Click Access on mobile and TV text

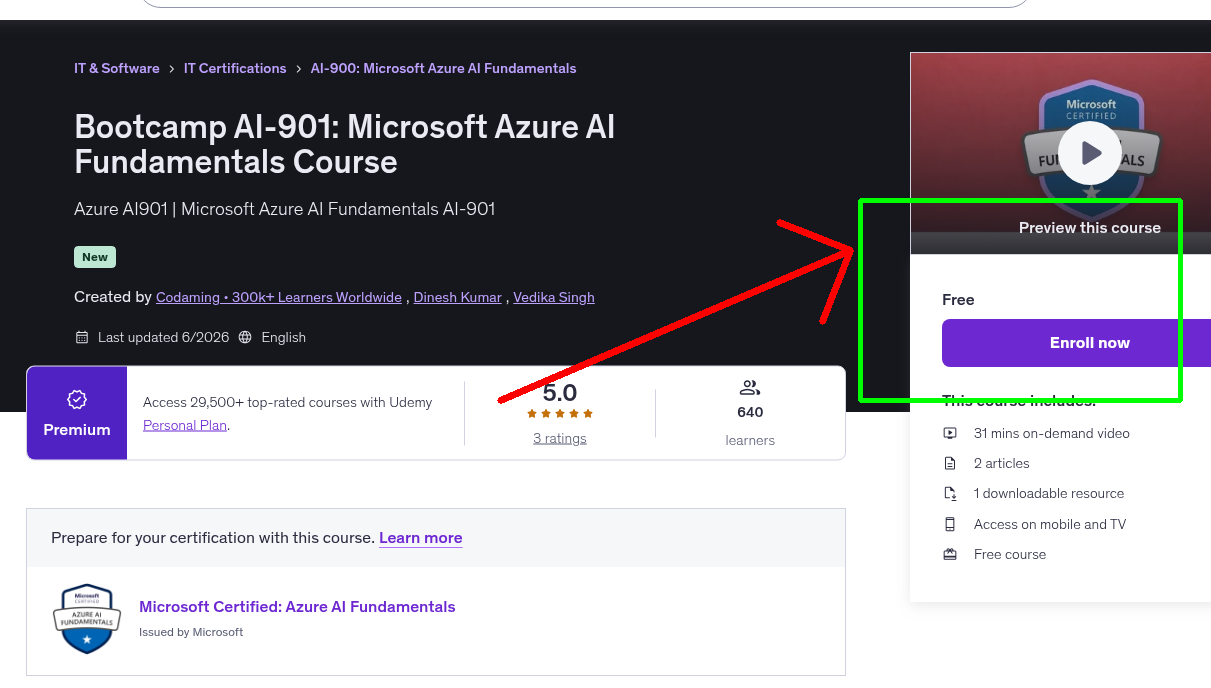pyautogui.click(x=1050, y=524)
